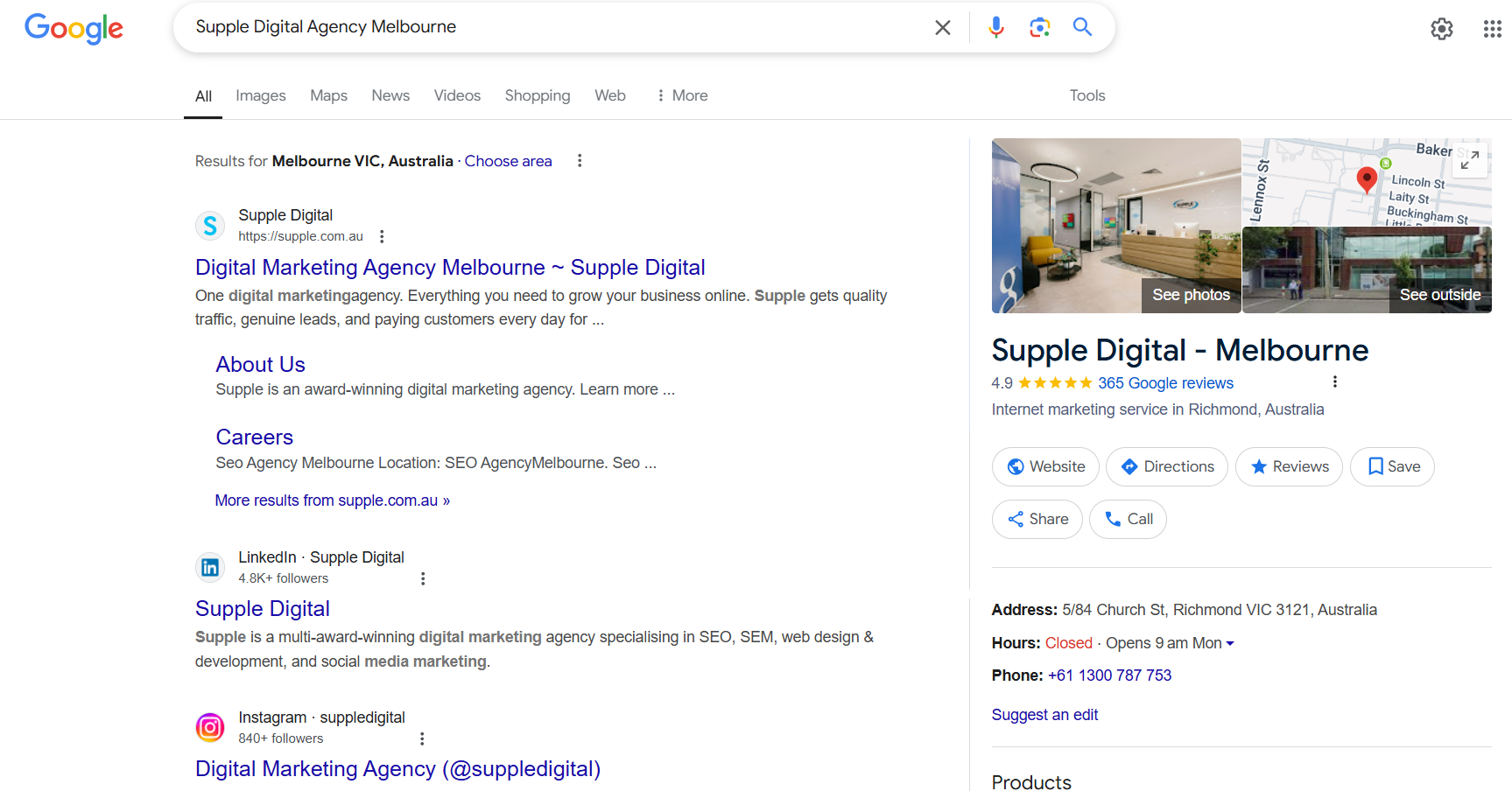1512x791 pixels.
Task: Clear the search query with the X icon
Action: tap(943, 27)
